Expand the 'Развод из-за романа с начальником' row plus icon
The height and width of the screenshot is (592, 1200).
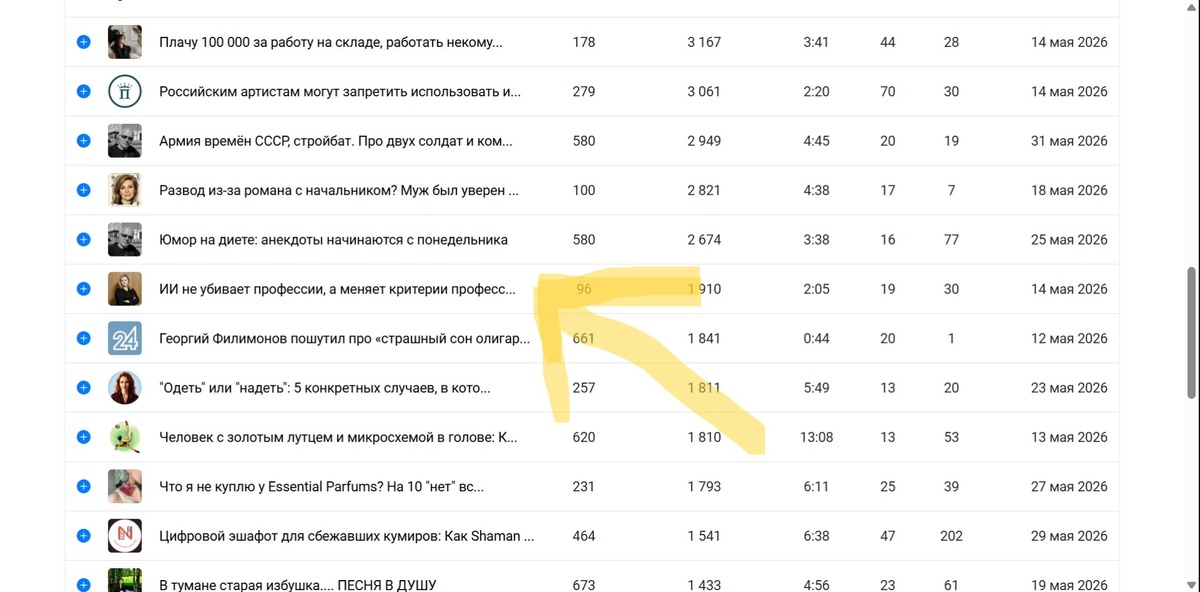click(x=84, y=190)
